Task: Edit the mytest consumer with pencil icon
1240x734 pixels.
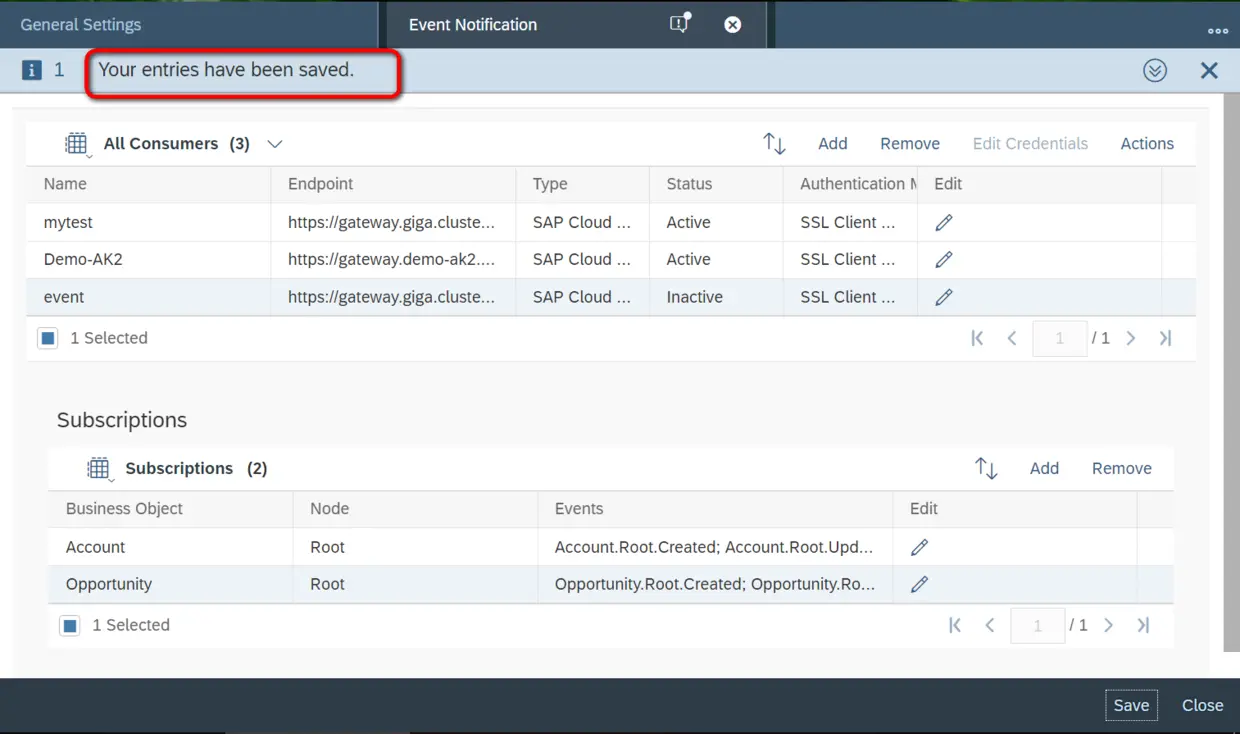Action: coord(943,223)
